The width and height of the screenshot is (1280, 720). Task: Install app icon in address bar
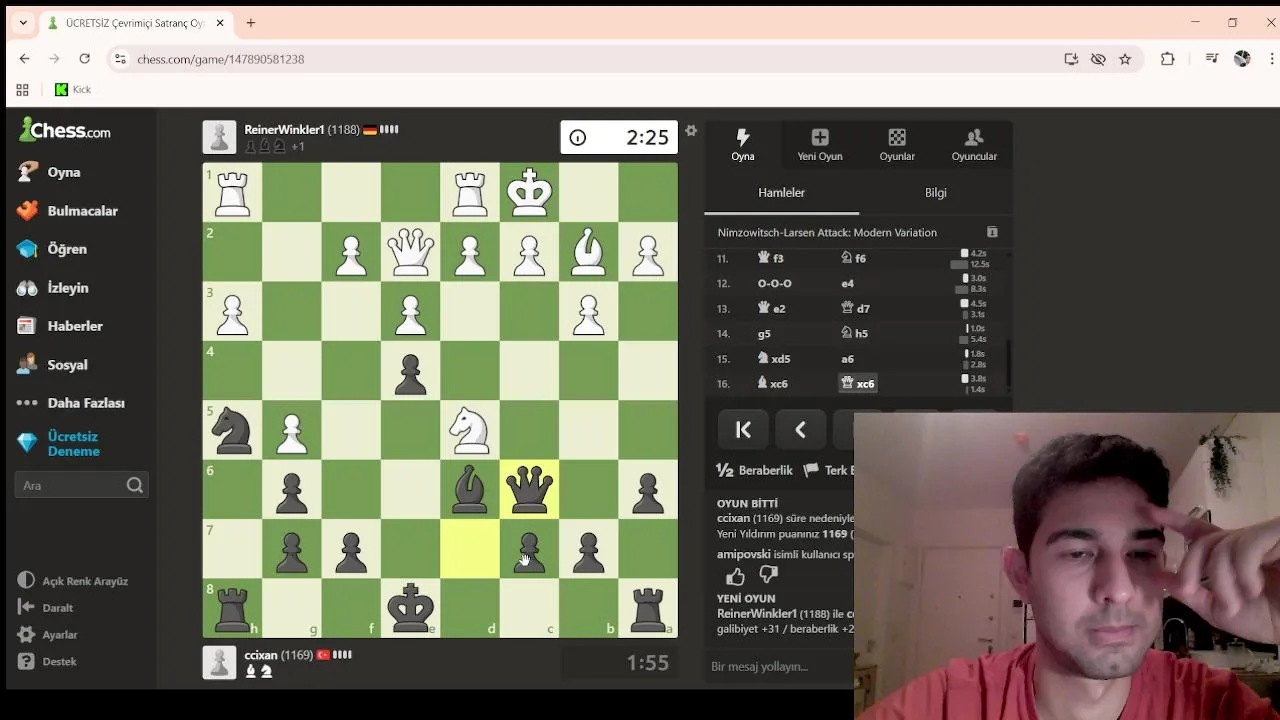(1071, 59)
